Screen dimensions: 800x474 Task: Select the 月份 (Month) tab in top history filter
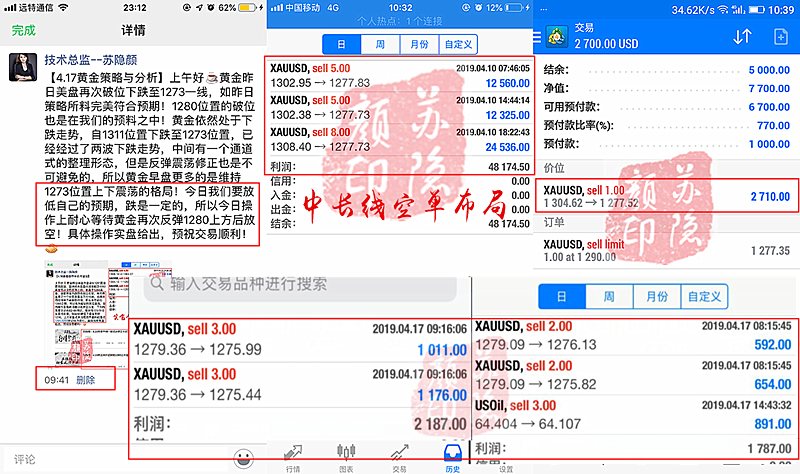pos(418,45)
